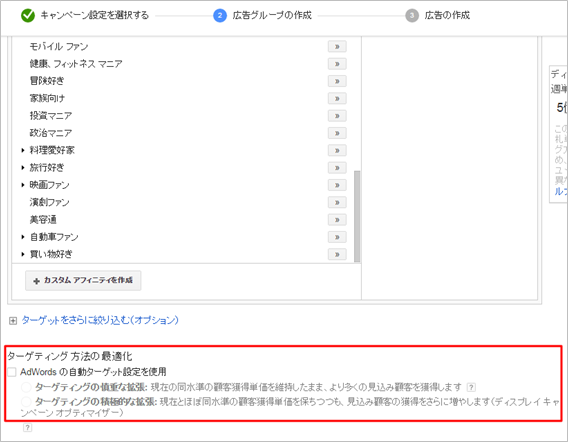Add 美容通 via its » button

point(337,220)
